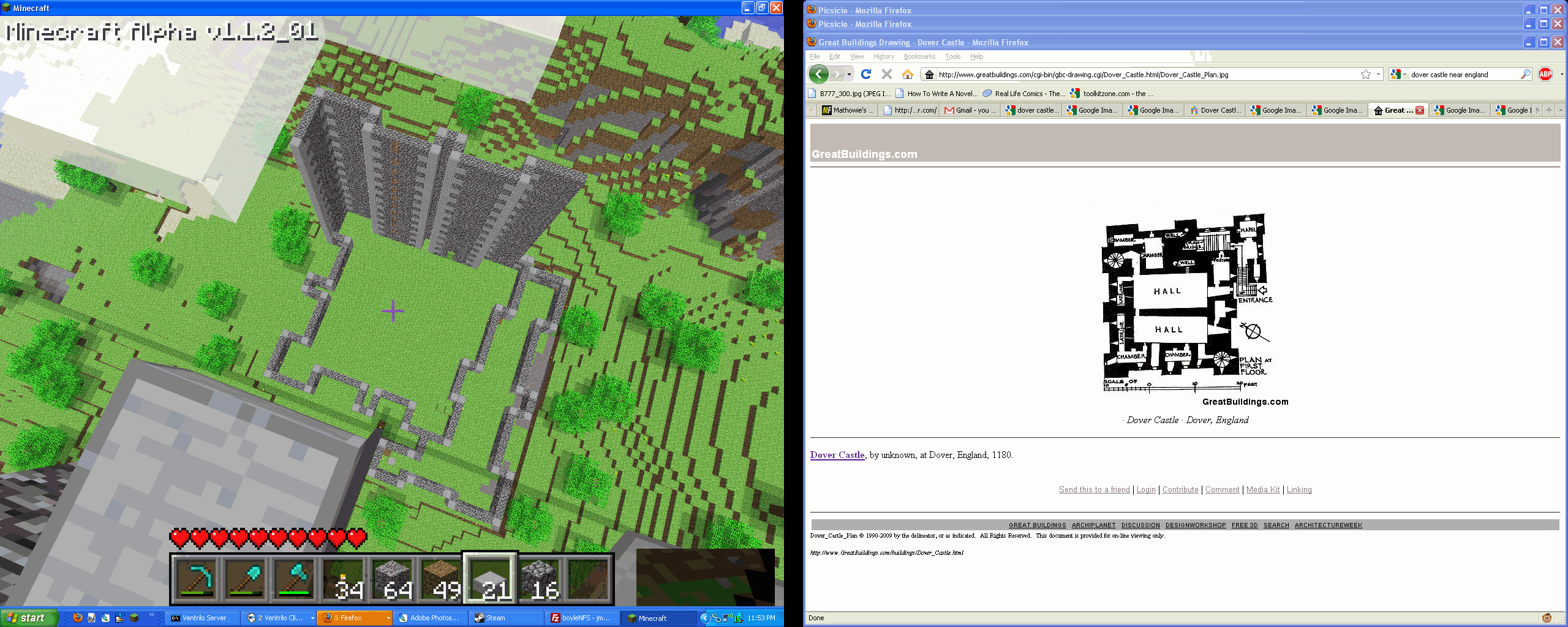This screenshot has width=1568, height=627.
Task: Click the status bar icon in Firefox
Action: (1547, 618)
